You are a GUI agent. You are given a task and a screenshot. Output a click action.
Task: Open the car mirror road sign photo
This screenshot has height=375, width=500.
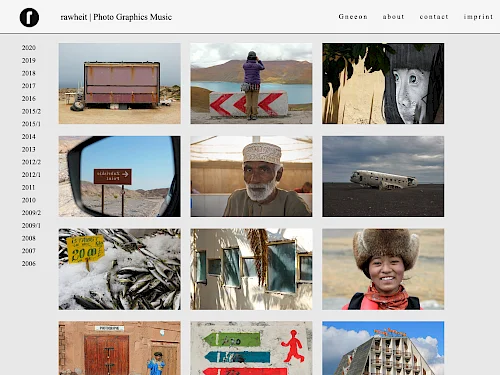tap(120, 176)
